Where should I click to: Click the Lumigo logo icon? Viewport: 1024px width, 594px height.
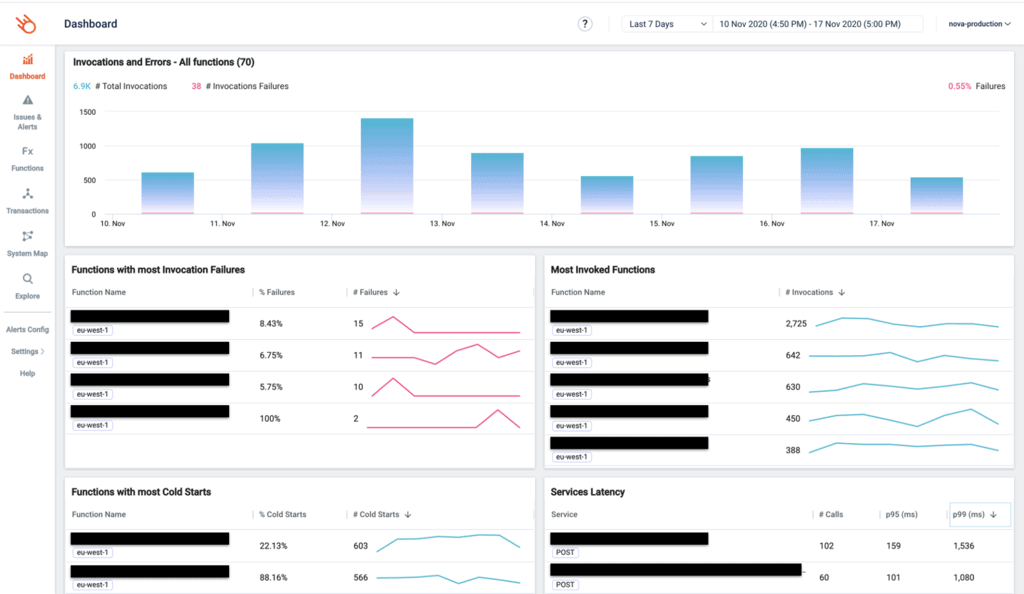27,23
